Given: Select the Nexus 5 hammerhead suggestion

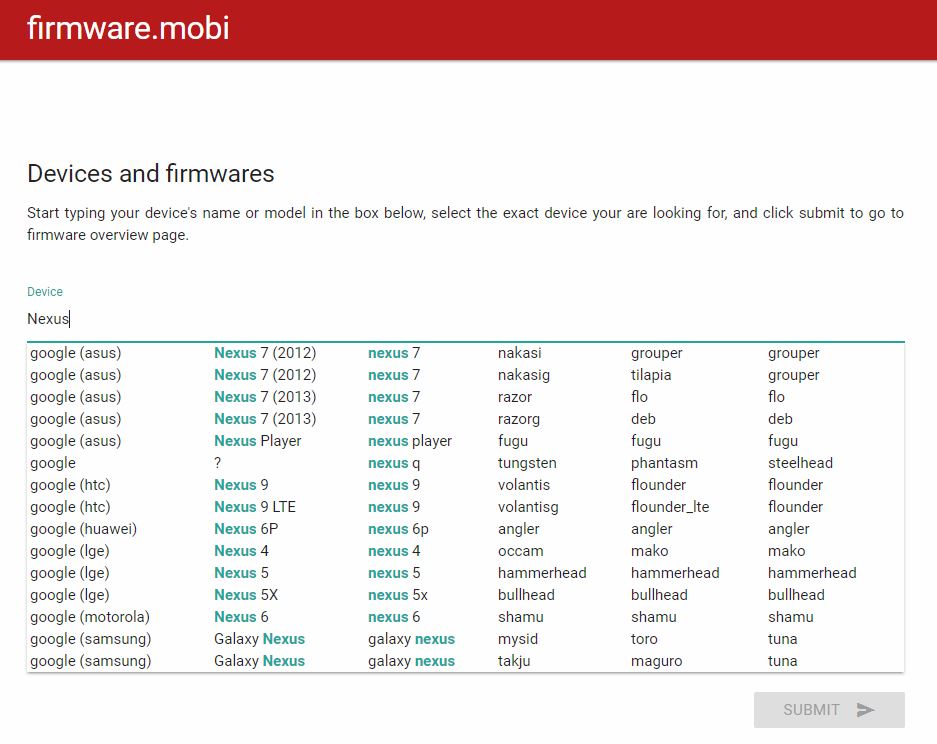Looking at the screenshot, I should pos(466,573).
